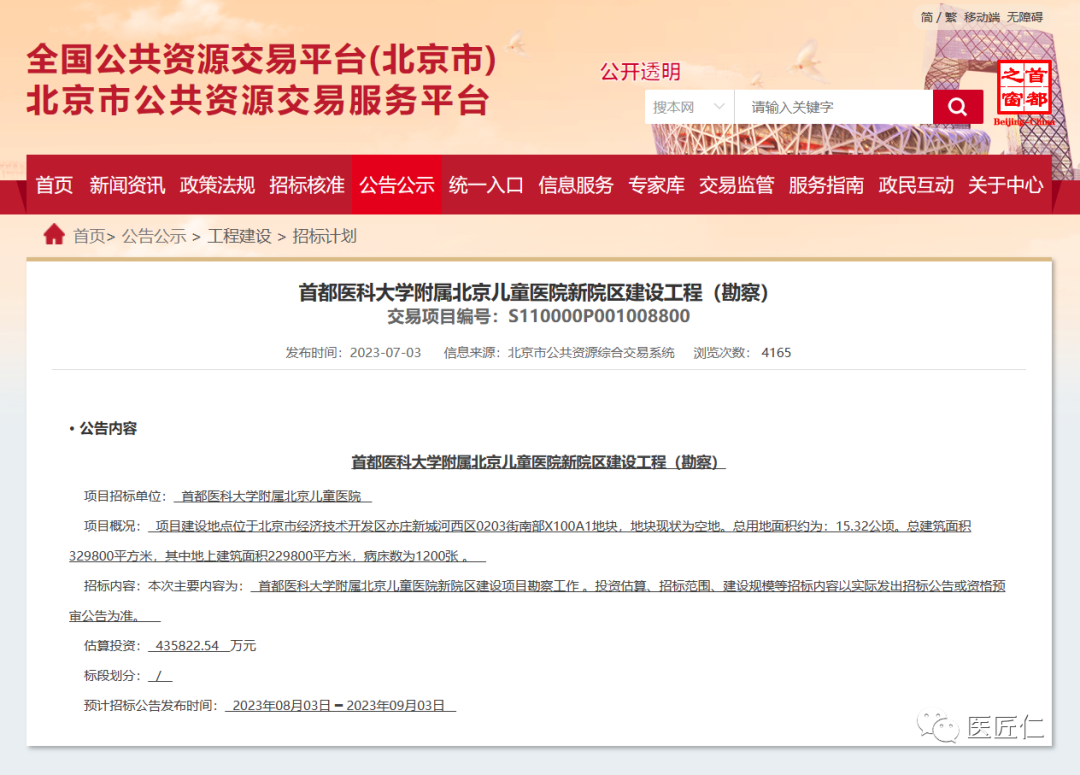Open the 专家库 navigation tab

(656, 185)
